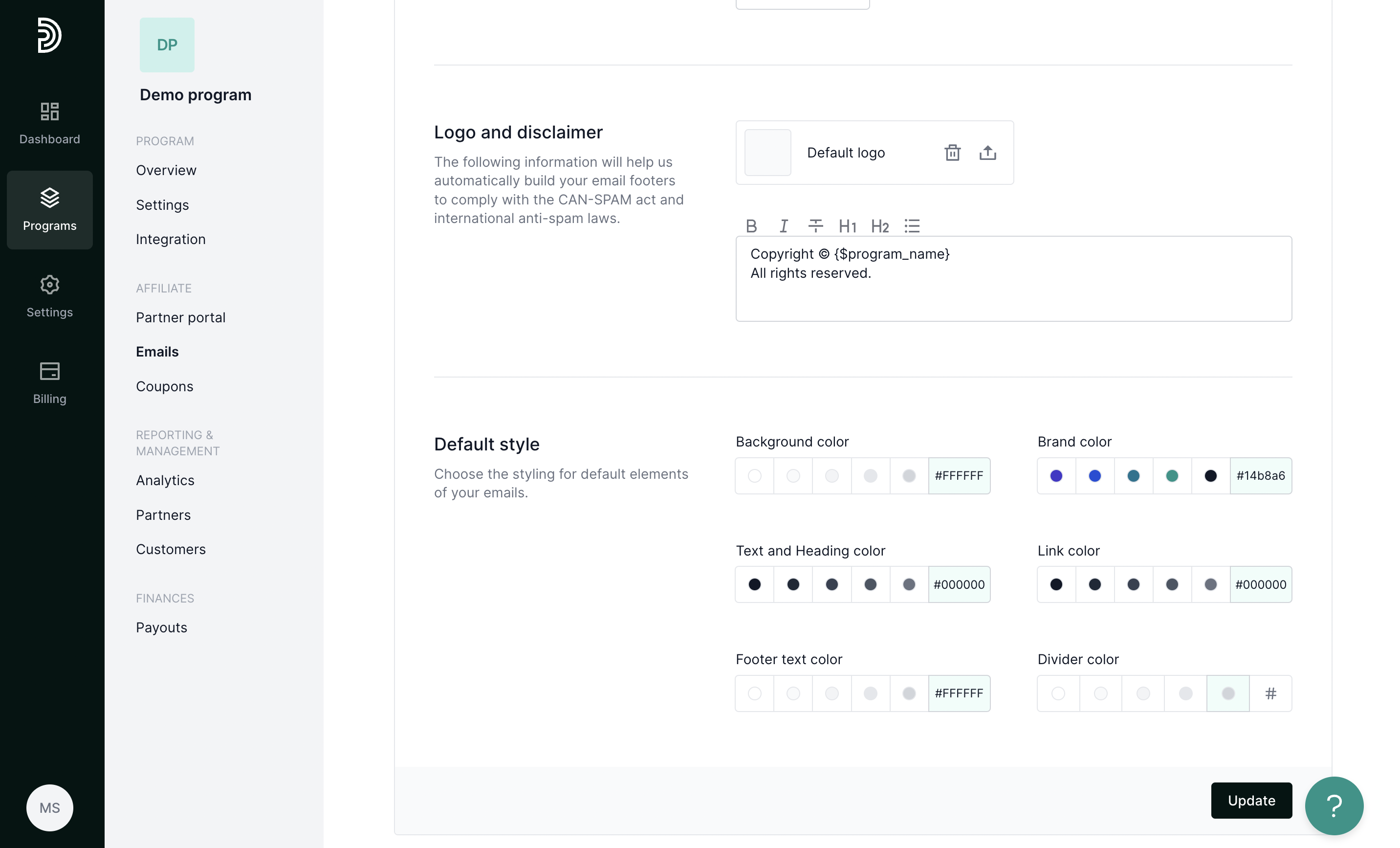Pick the first Text and Heading color swatch
The width and height of the screenshot is (1400, 848).
(754, 584)
